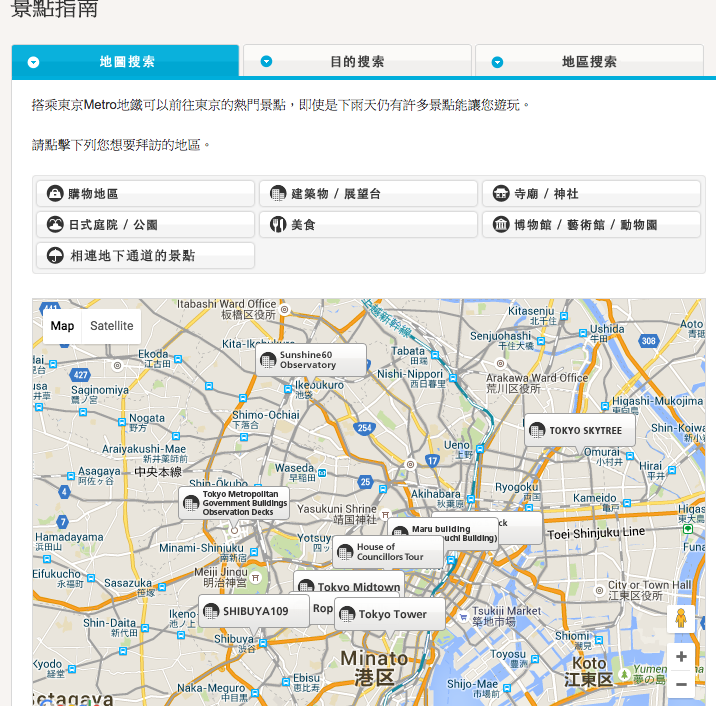
Task: Click the building icon on TOKYO SKYTREE marker
Action: click(537, 430)
